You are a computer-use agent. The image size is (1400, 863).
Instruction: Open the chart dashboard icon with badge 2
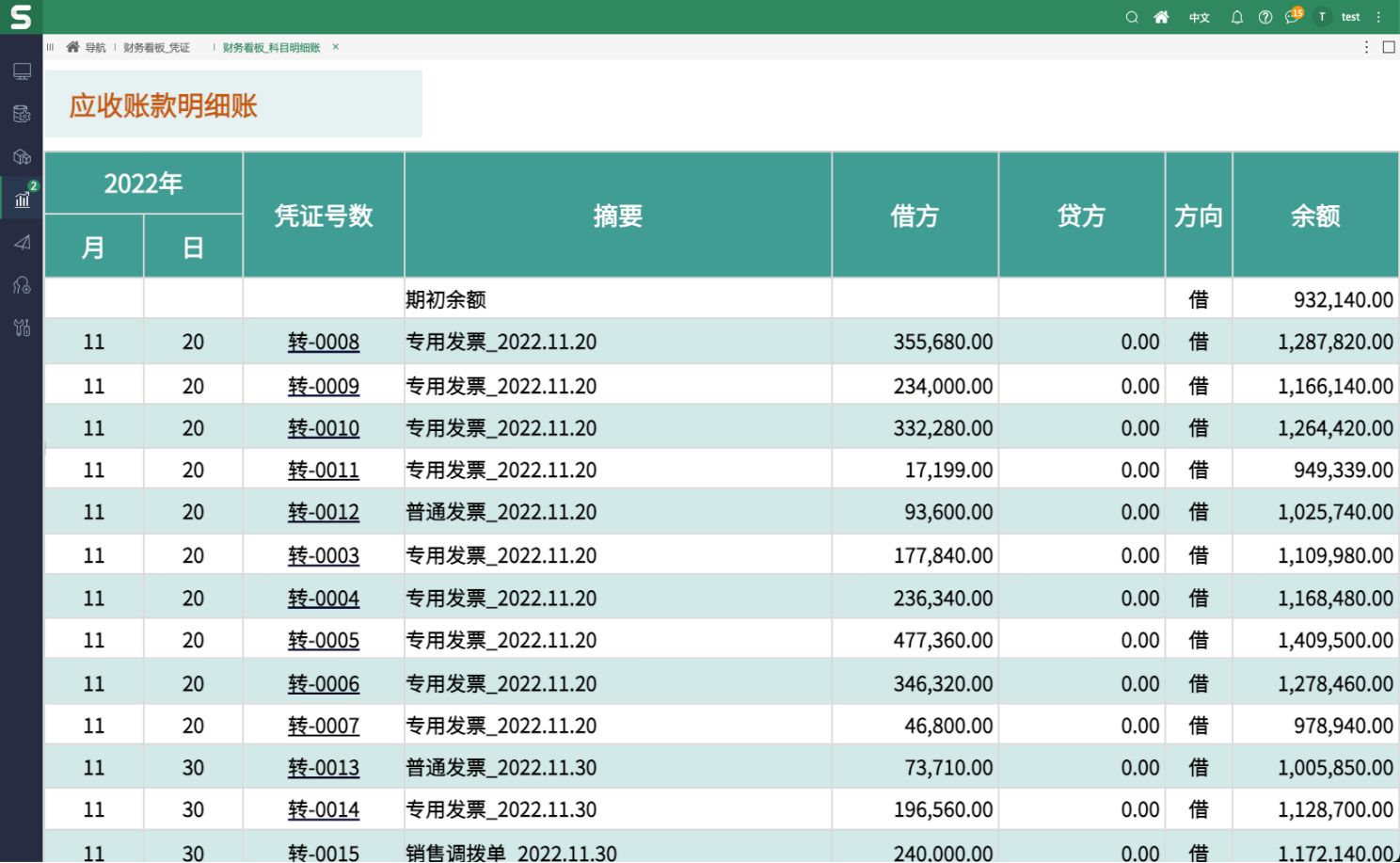[23, 199]
